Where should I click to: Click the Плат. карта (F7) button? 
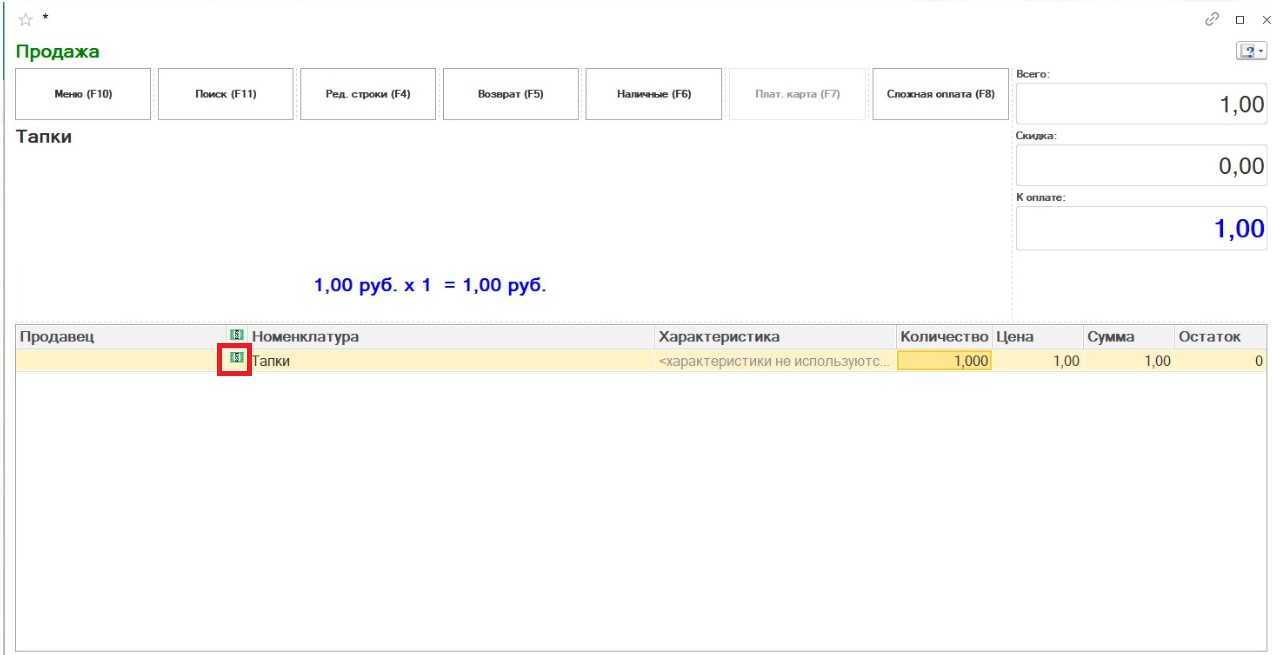797,94
